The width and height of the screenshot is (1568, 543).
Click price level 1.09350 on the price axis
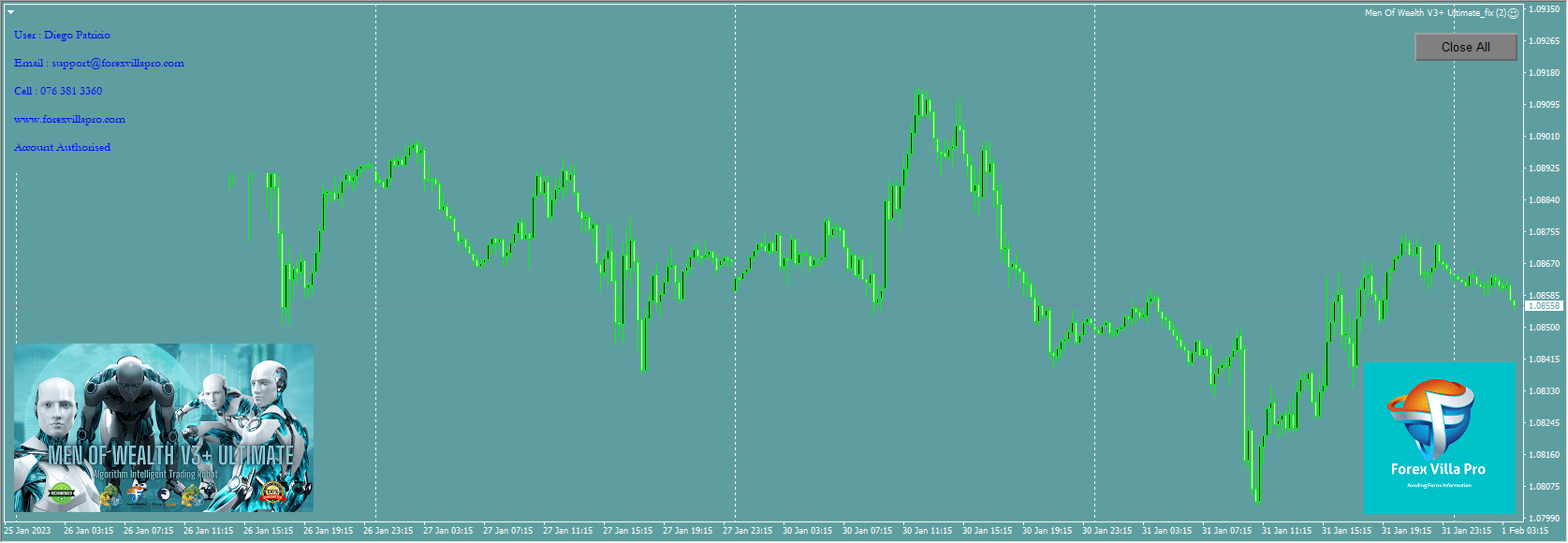coord(1544,9)
